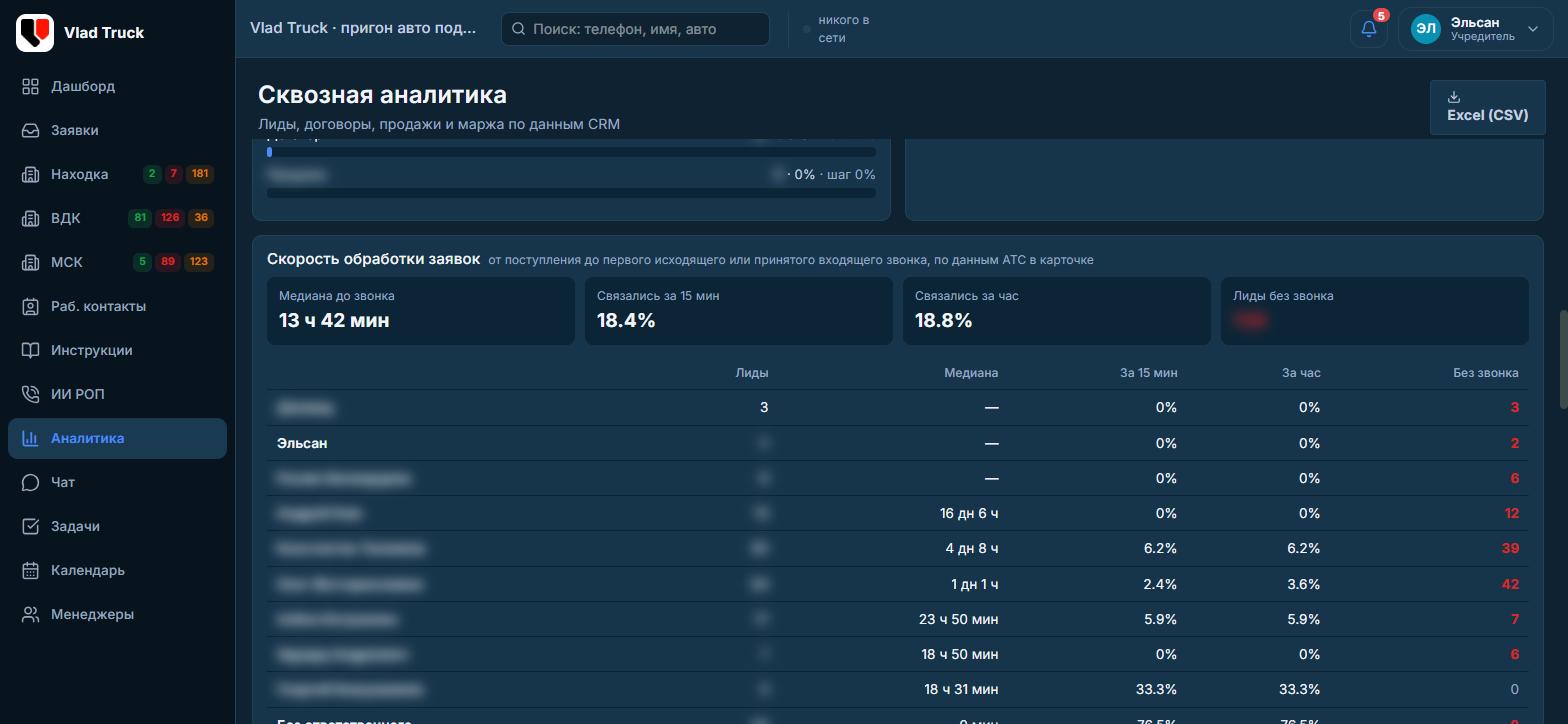This screenshot has width=1568, height=724.
Task: Click the page vertical scrollbar thumb
Action: click(x=1563, y=360)
